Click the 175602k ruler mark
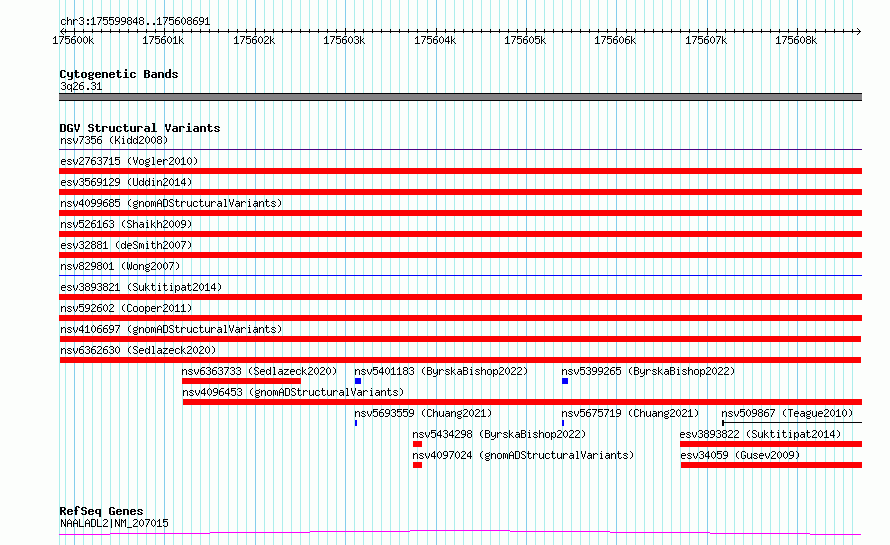Screen dimensions: 890x545 coord(254,40)
